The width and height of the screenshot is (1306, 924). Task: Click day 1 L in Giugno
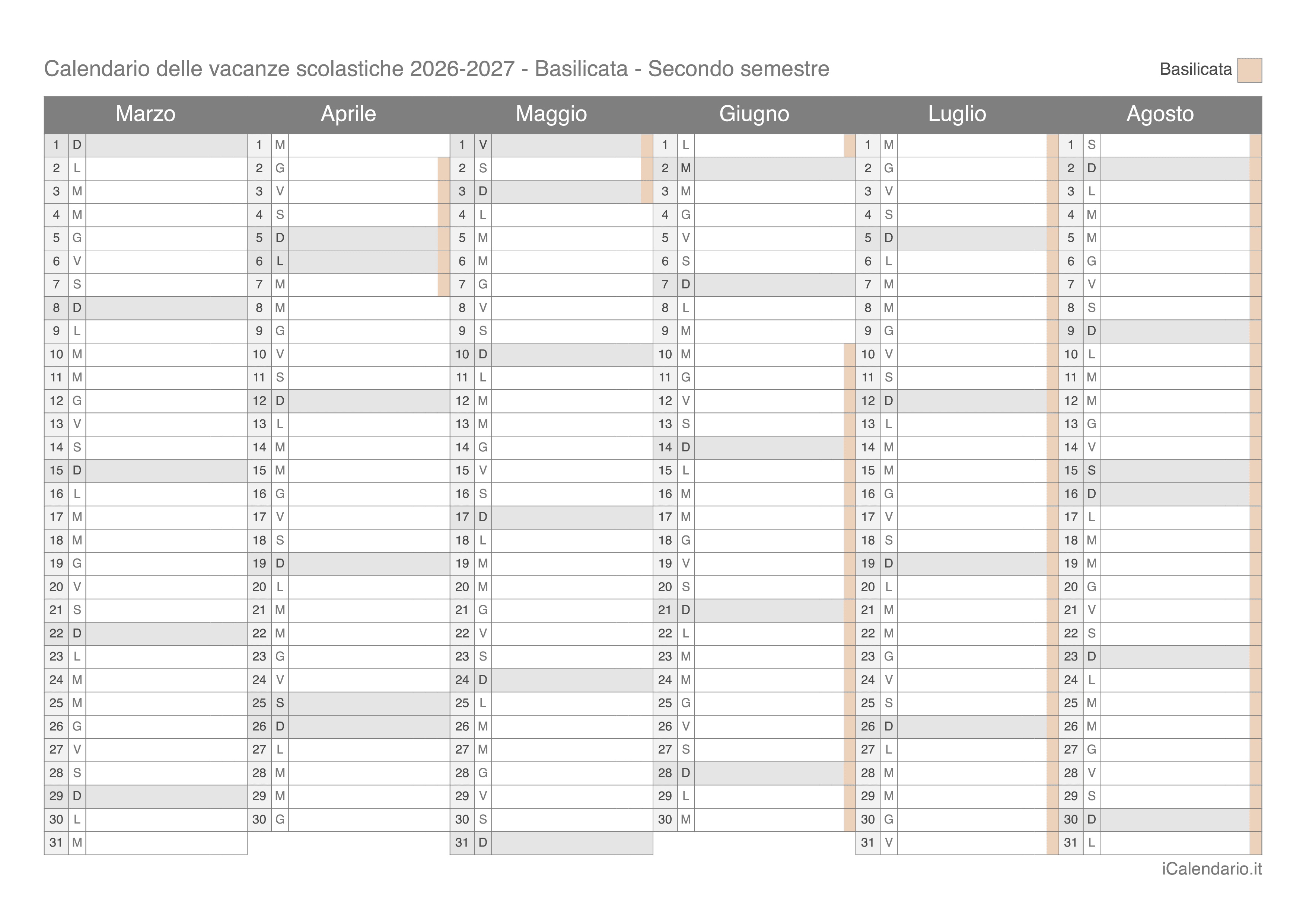click(754, 145)
